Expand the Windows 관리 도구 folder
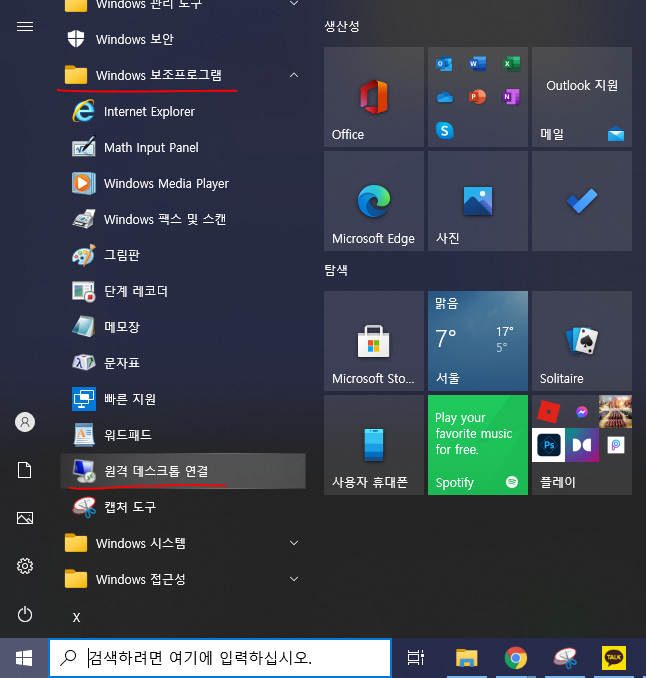The height and width of the screenshot is (678, 646). click(294, 3)
